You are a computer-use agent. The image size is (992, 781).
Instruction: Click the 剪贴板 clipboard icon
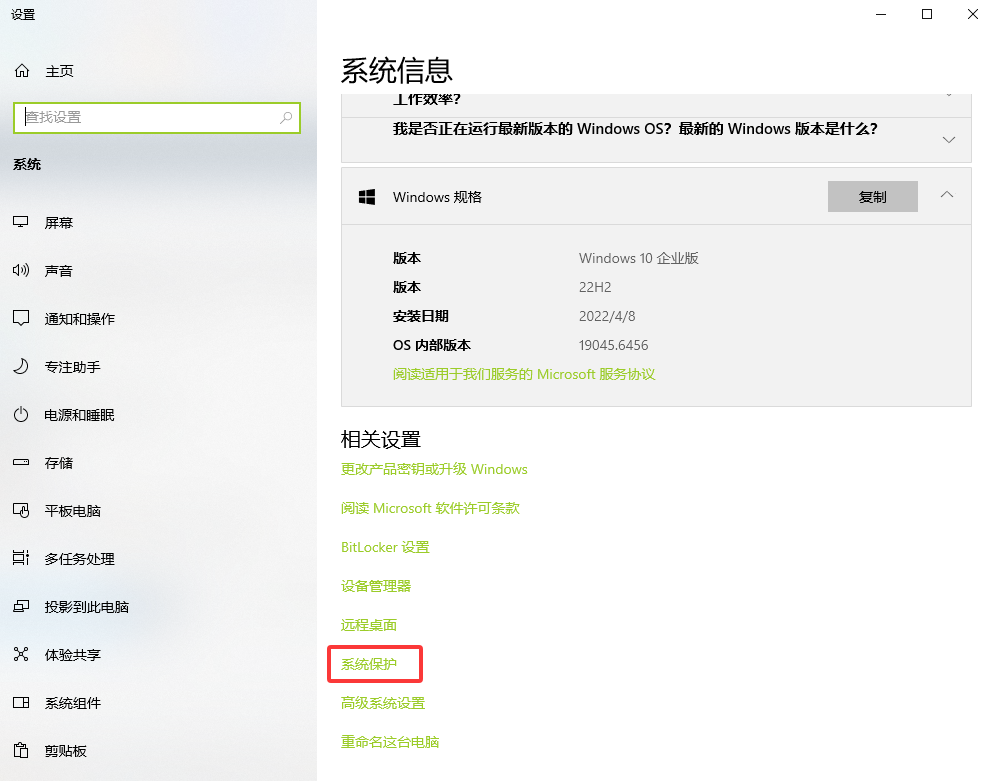pos(21,751)
